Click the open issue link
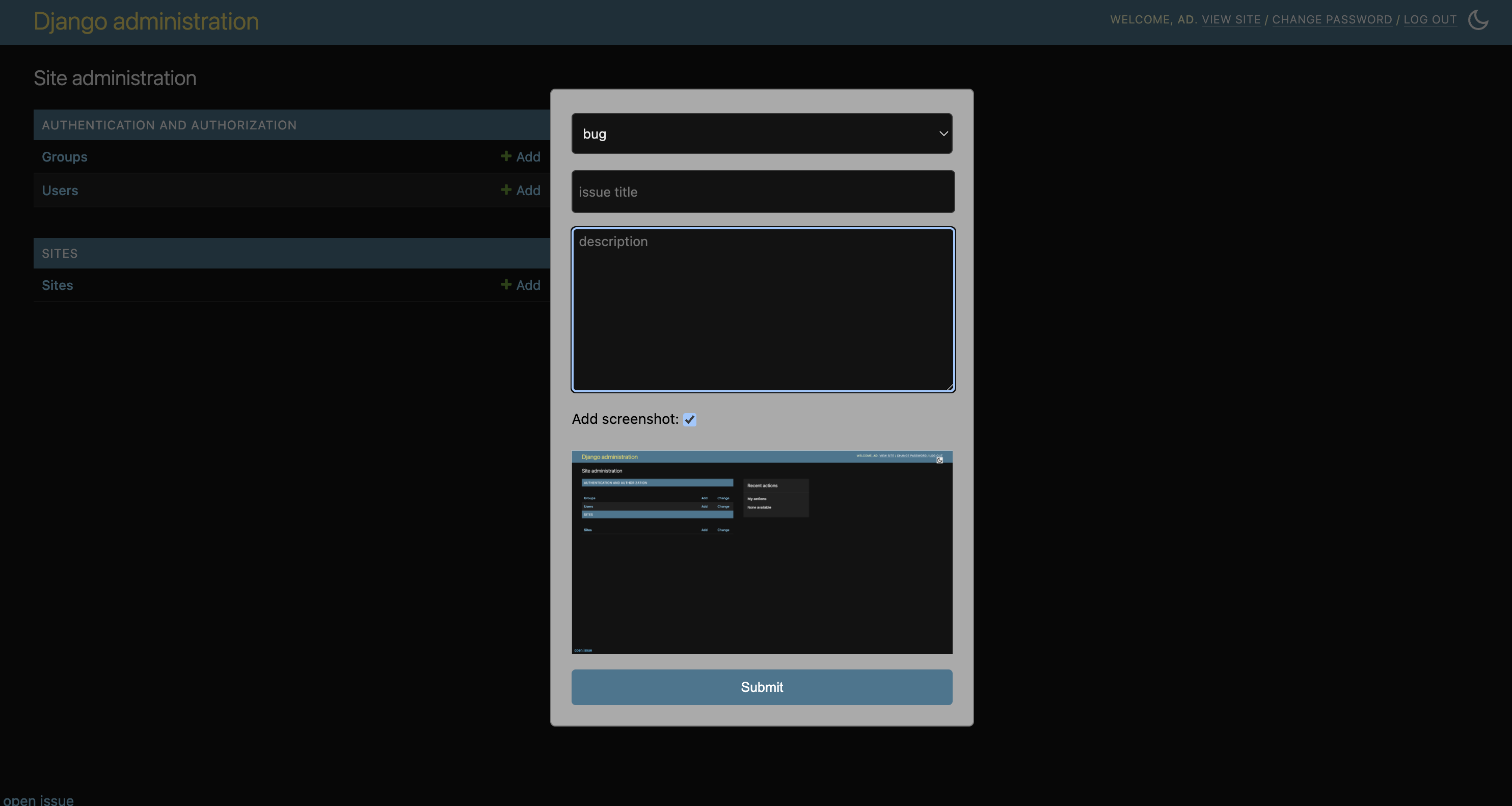The height and width of the screenshot is (806, 1512). pyautogui.click(x=39, y=799)
